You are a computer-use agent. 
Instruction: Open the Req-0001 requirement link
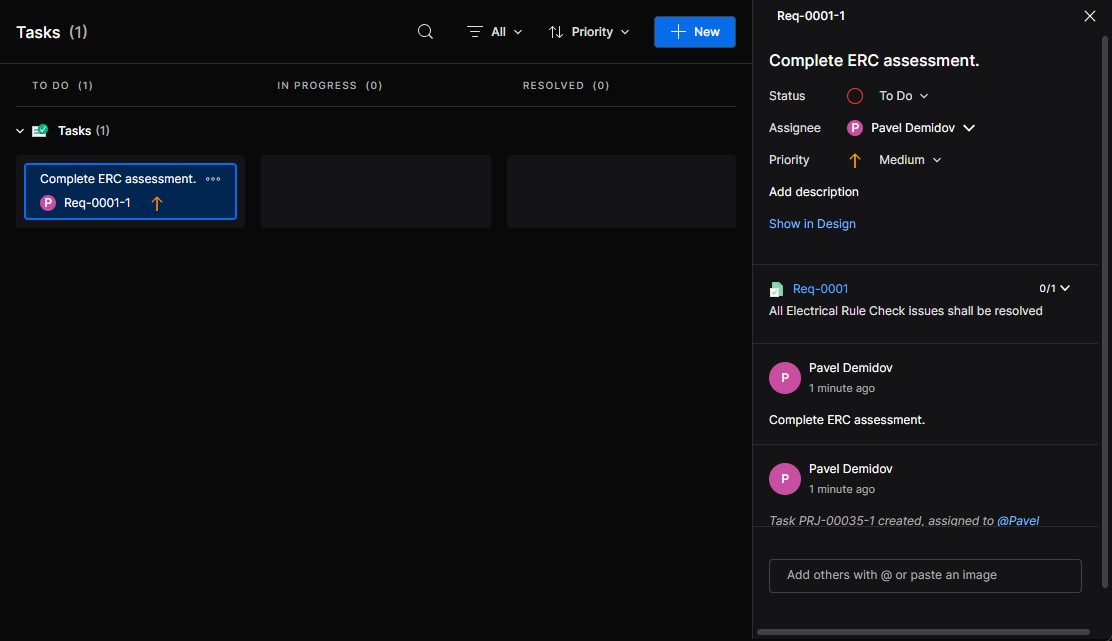(x=820, y=289)
